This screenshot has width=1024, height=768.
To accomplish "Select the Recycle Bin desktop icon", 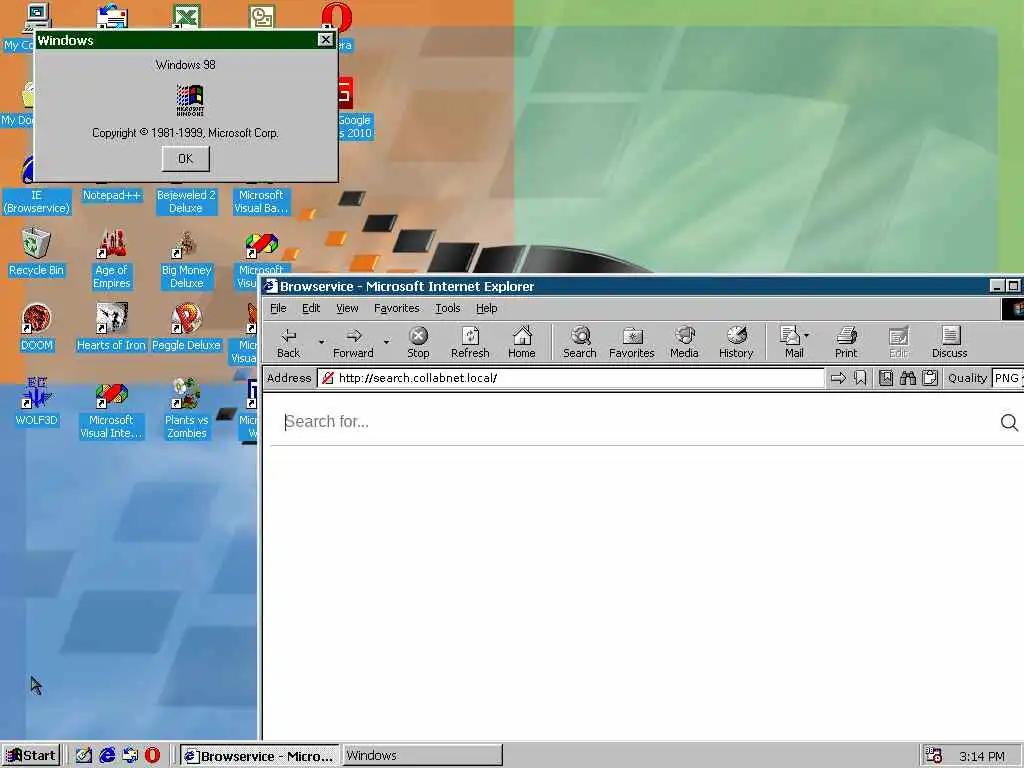I will click(x=37, y=251).
